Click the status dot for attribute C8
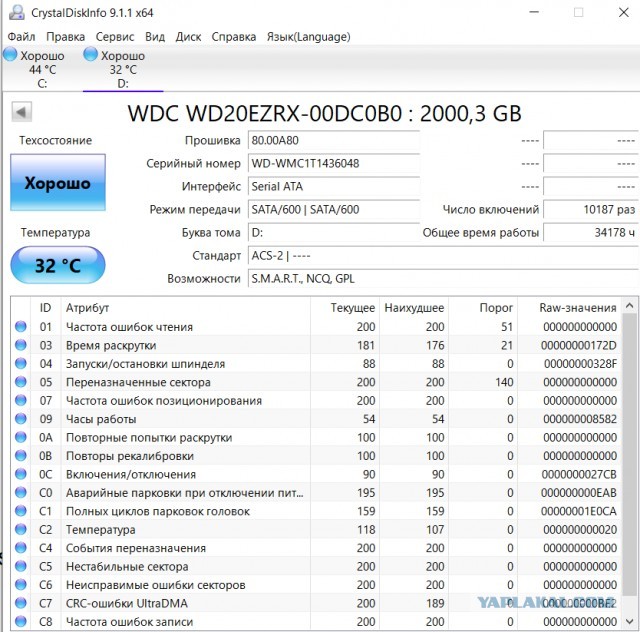Viewport: 640px width, 632px height. (21, 621)
